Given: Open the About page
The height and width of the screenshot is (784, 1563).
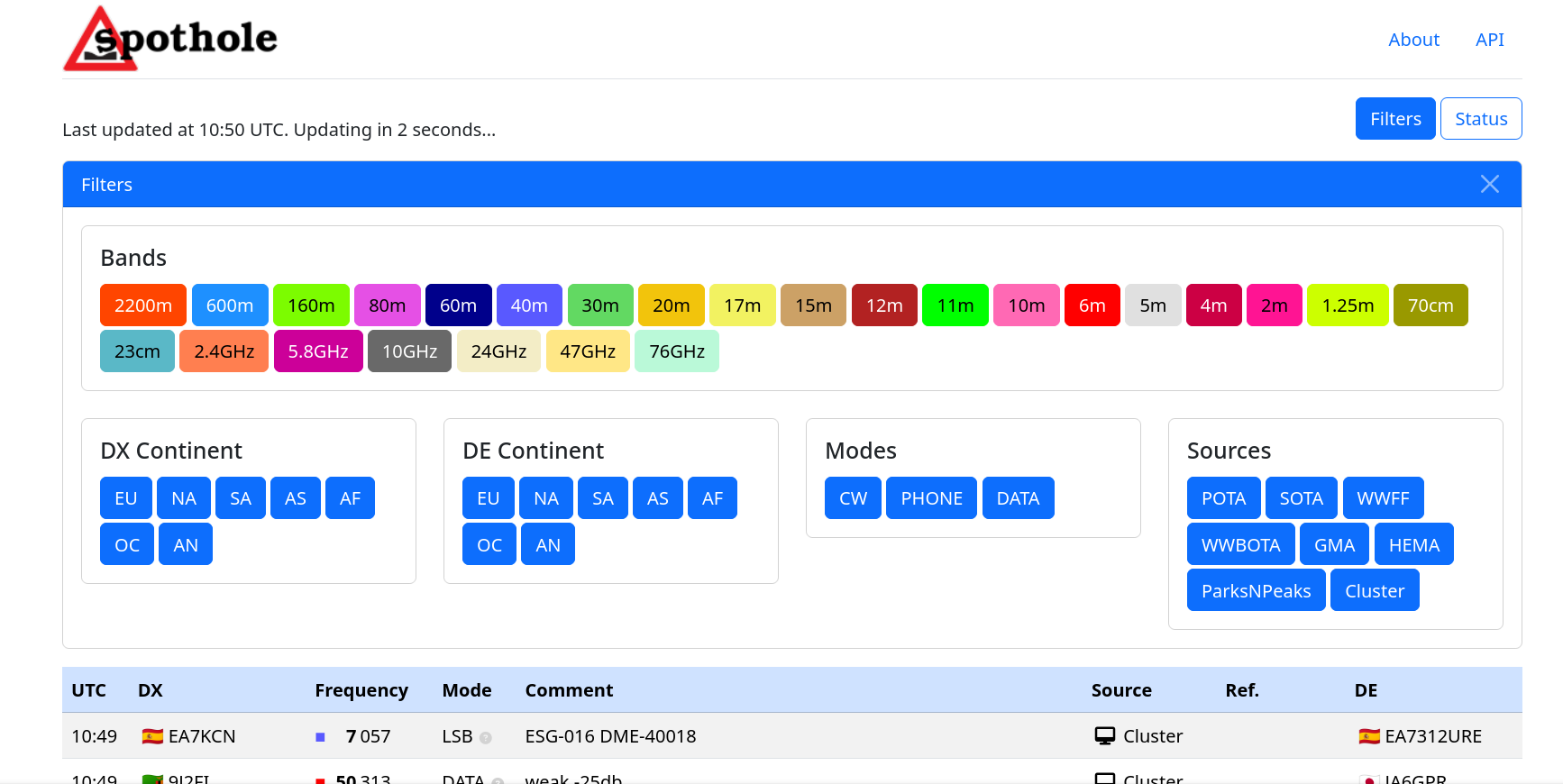Looking at the screenshot, I should 1412,40.
